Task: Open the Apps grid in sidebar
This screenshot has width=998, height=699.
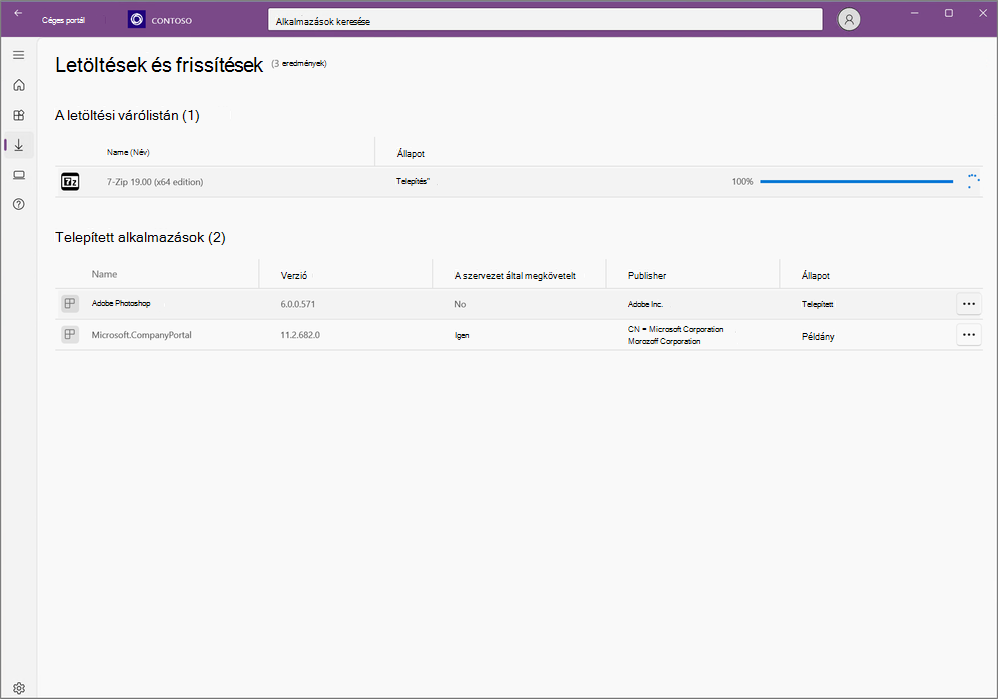Action: 18,115
